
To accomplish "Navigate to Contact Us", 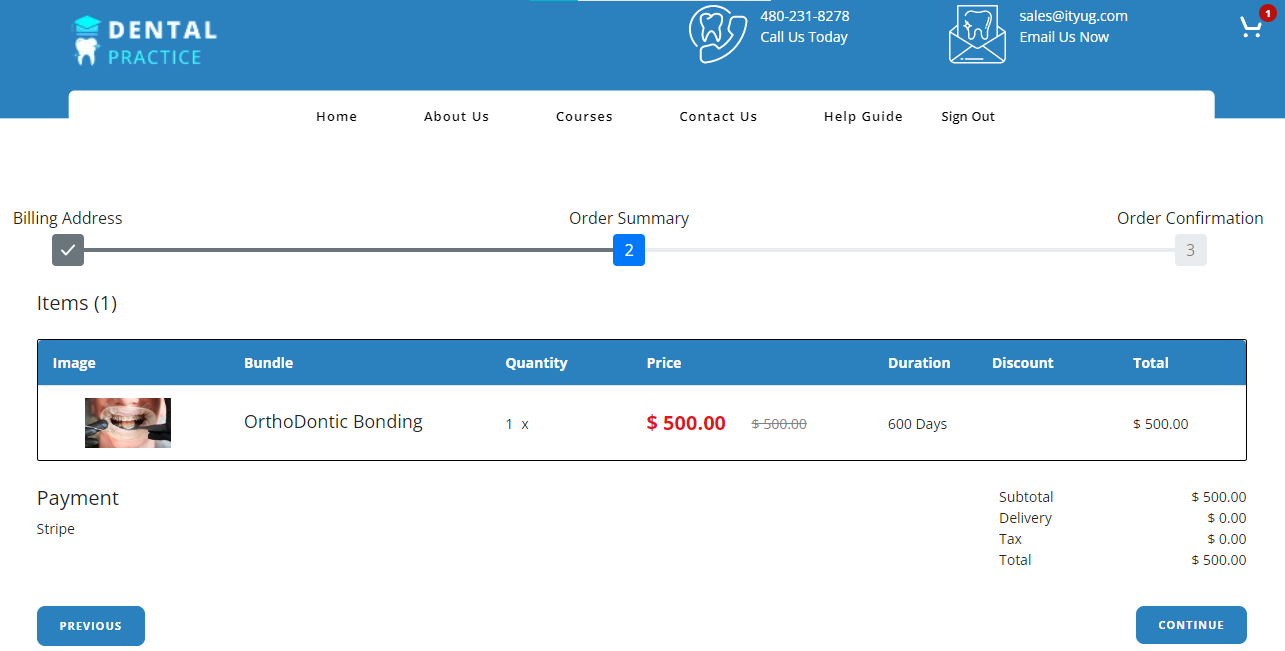I will [x=718, y=117].
